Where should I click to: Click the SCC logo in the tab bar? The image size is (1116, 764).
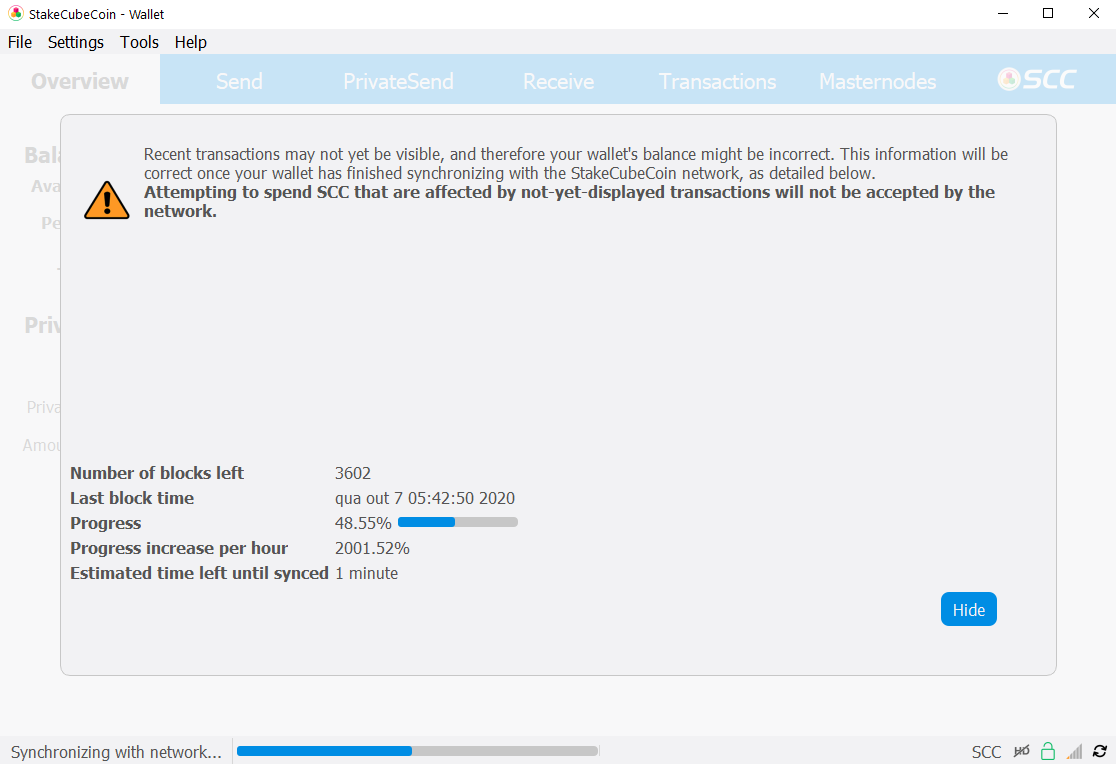pos(1037,79)
